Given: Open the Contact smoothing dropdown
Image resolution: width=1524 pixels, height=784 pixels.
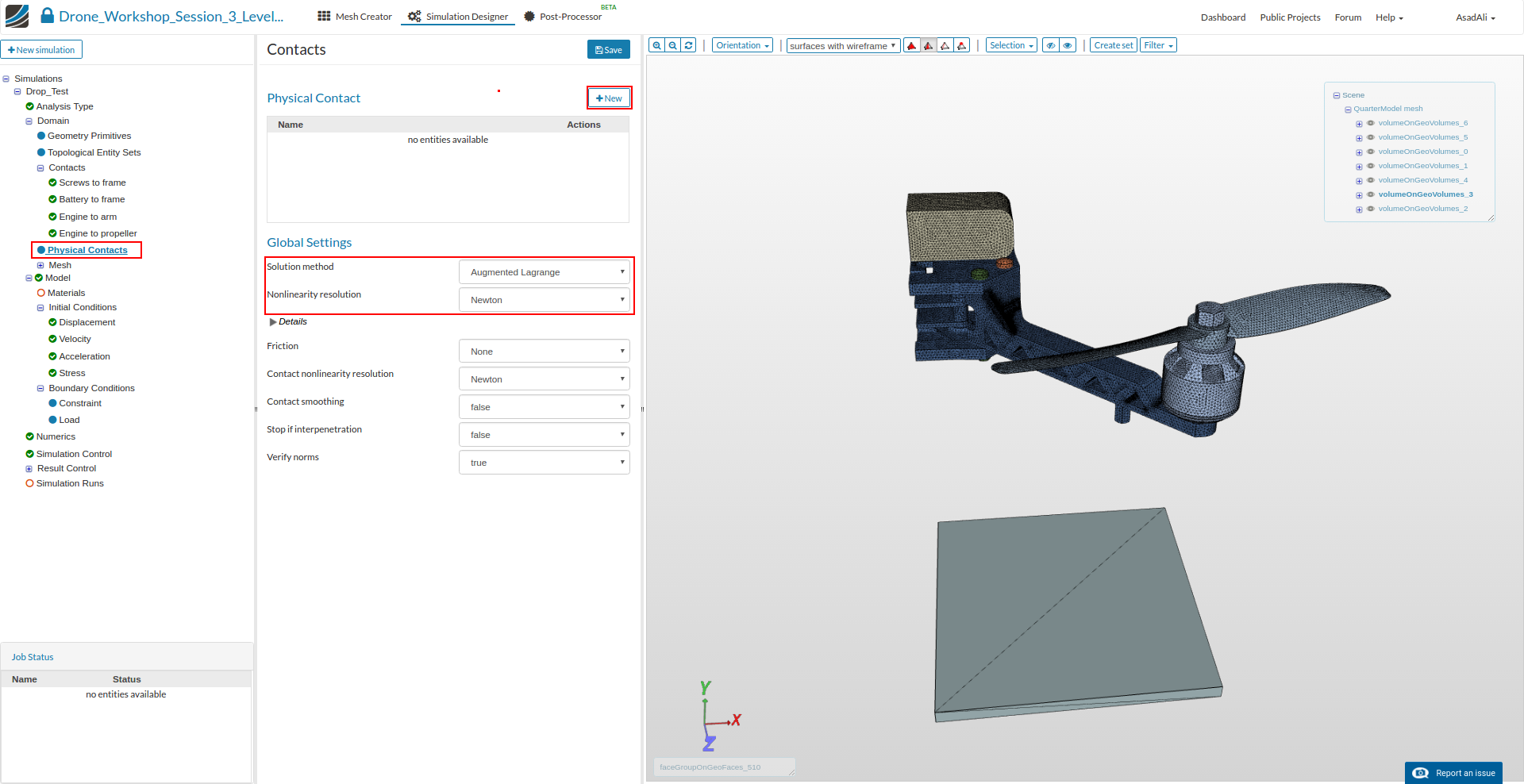Looking at the screenshot, I should pos(545,407).
